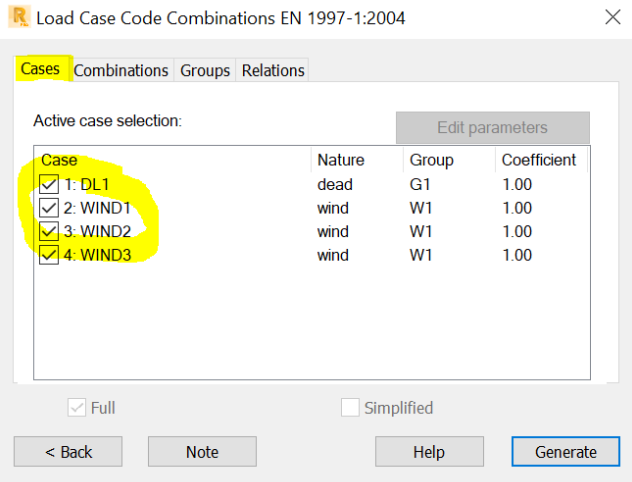Click the Robot app icon in title bar
632x482 pixels.
(15, 17)
